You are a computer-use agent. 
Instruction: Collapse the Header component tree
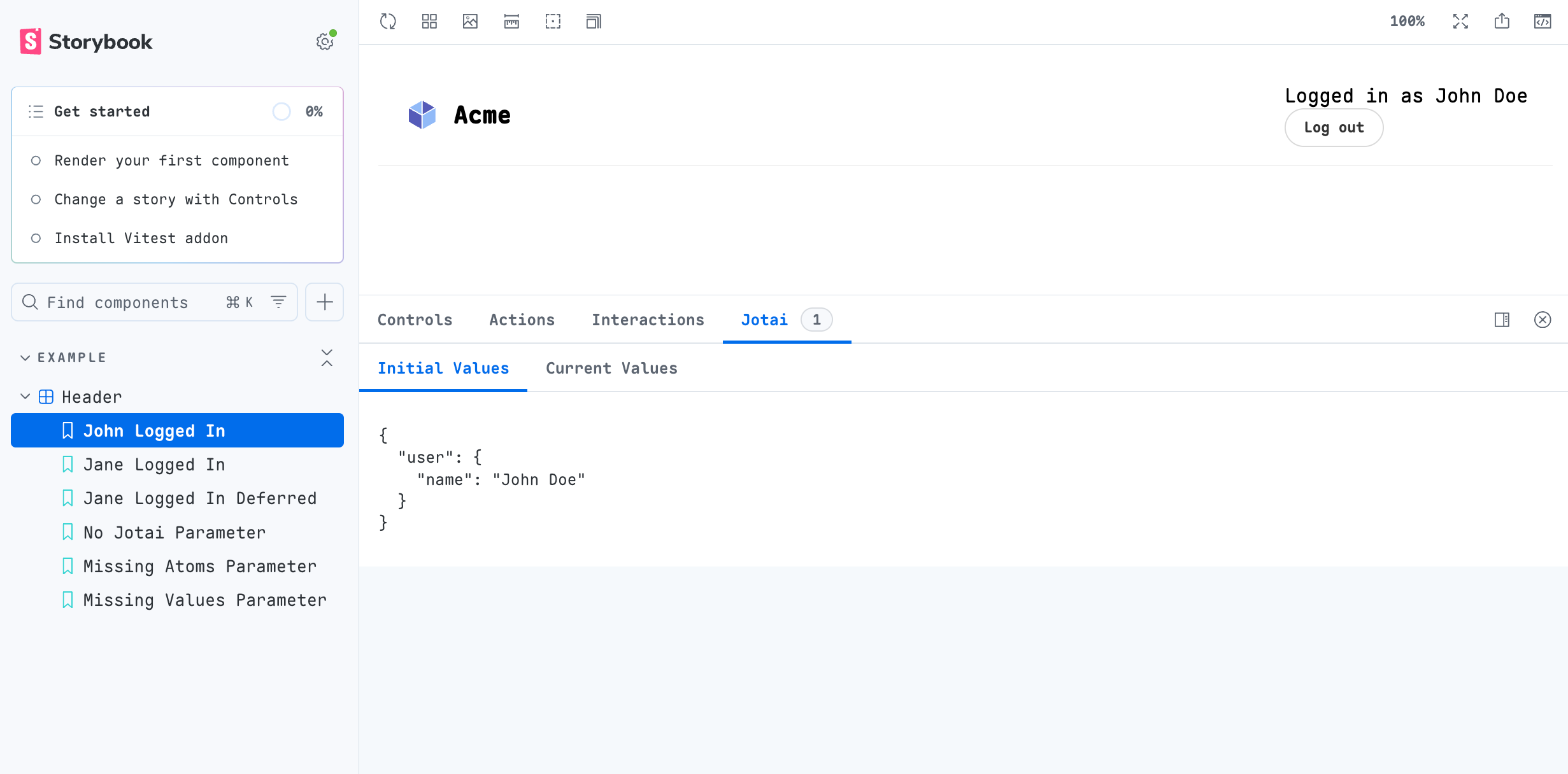(25, 397)
